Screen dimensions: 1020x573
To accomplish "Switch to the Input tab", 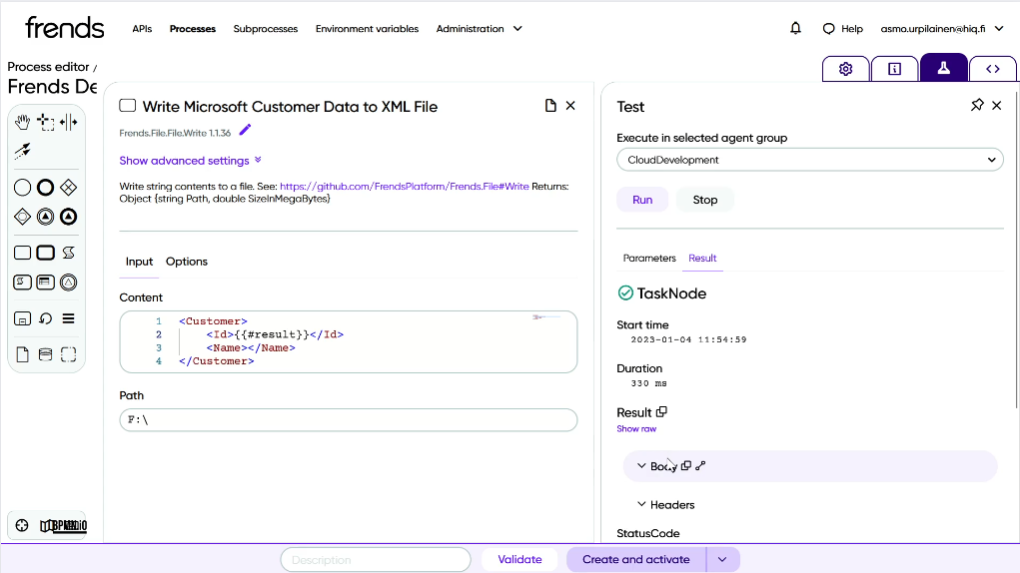I will pyautogui.click(x=139, y=261).
